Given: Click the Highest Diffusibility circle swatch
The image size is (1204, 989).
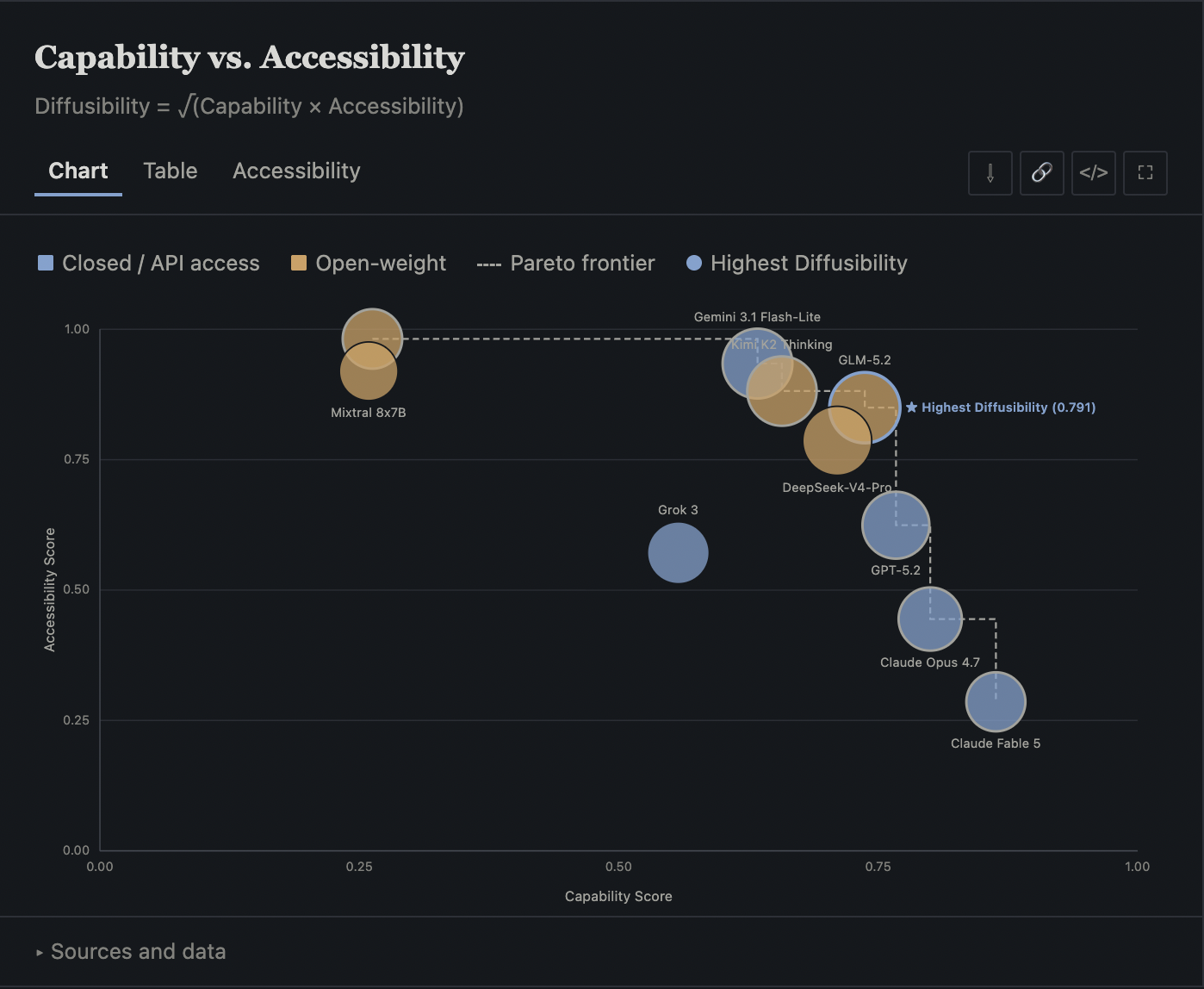Looking at the screenshot, I should 693,263.
